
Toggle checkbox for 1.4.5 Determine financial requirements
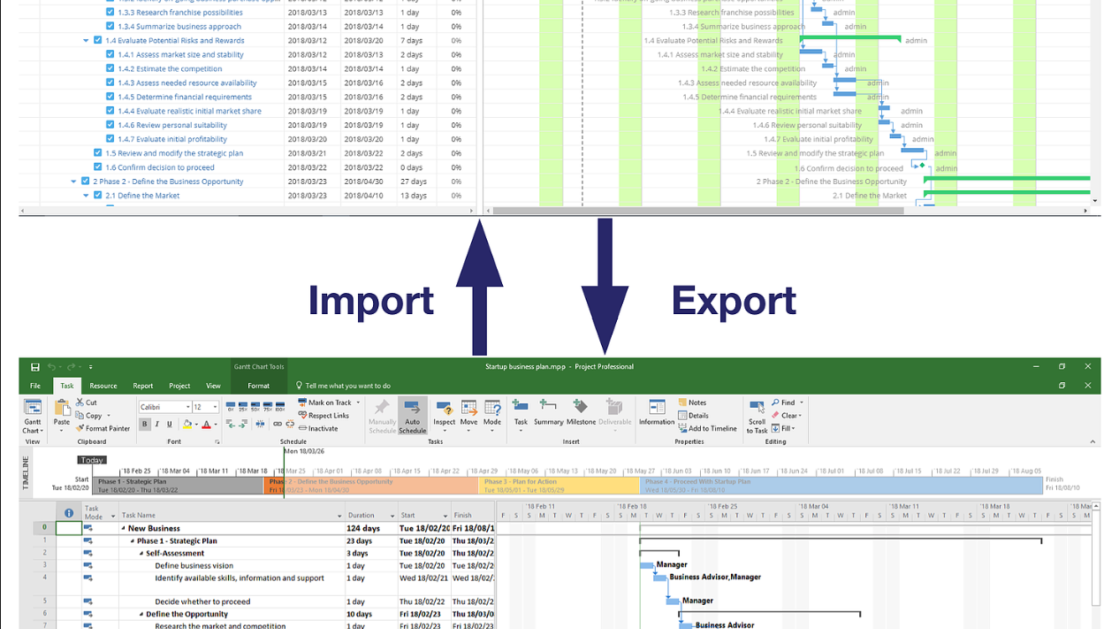coord(110,96)
